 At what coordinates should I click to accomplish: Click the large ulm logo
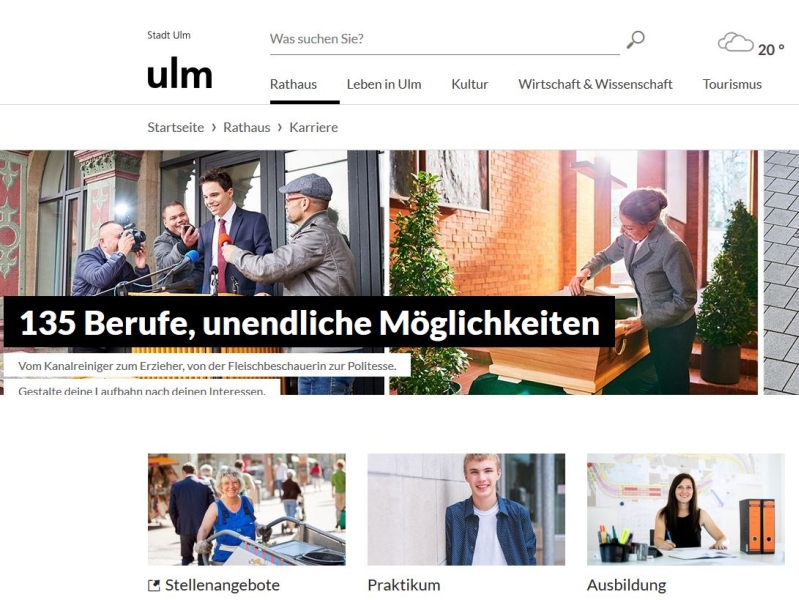click(x=179, y=75)
